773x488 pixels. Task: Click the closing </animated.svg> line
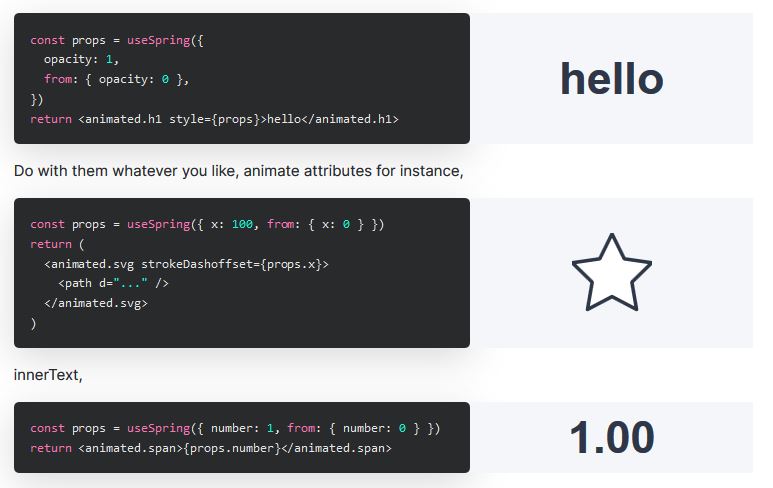(x=96, y=303)
